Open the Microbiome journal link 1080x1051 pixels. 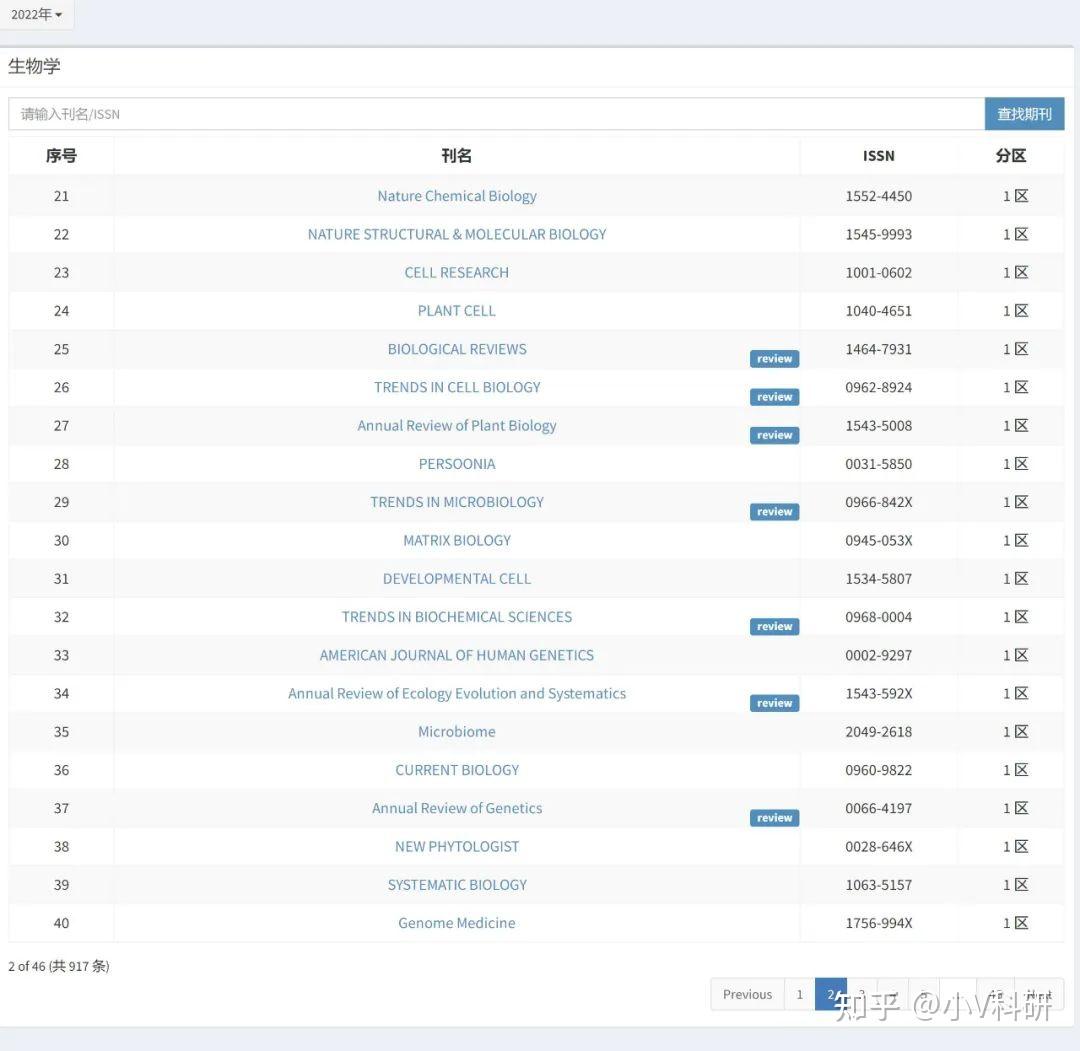pos(457,731)
